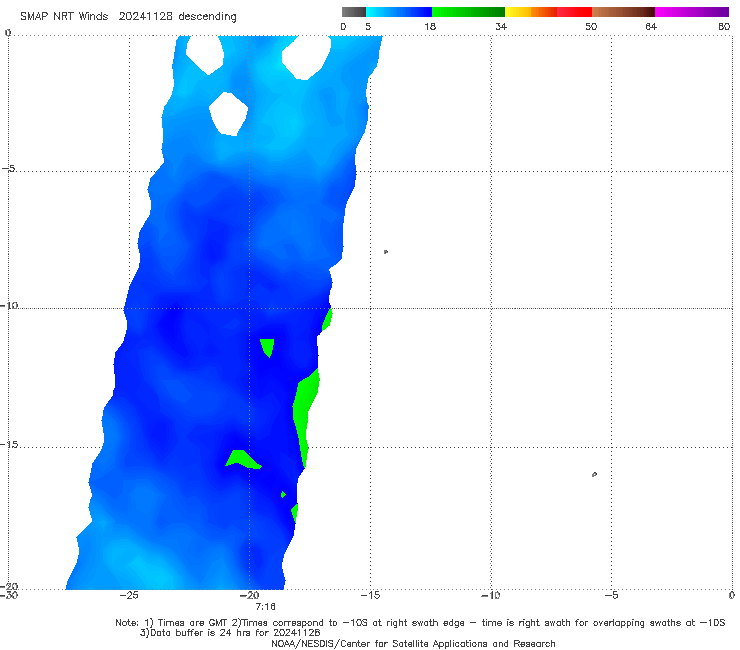Click the longitude axis label '-15'
This screenshot has width=740, height=650.
(370, 595)
